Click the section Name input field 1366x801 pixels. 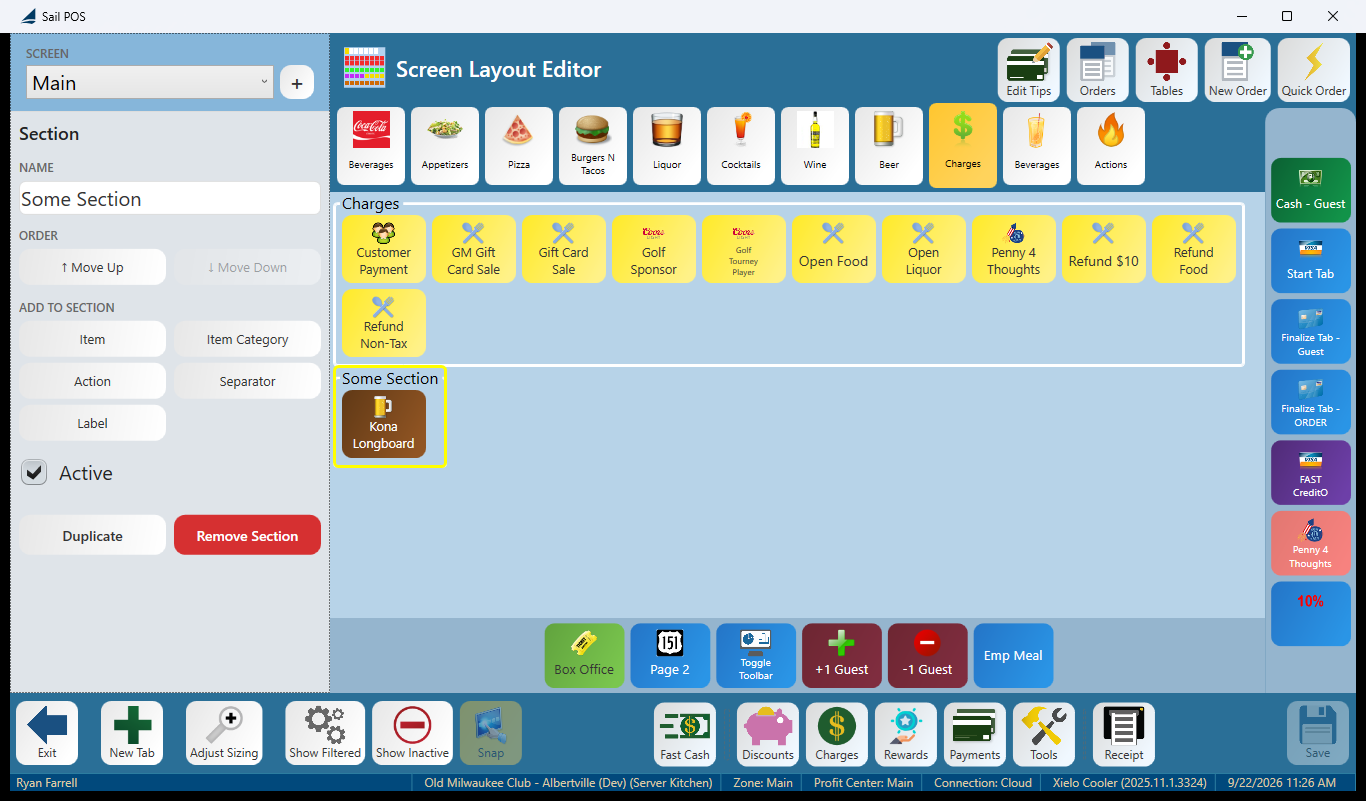[x=170, y=199]
